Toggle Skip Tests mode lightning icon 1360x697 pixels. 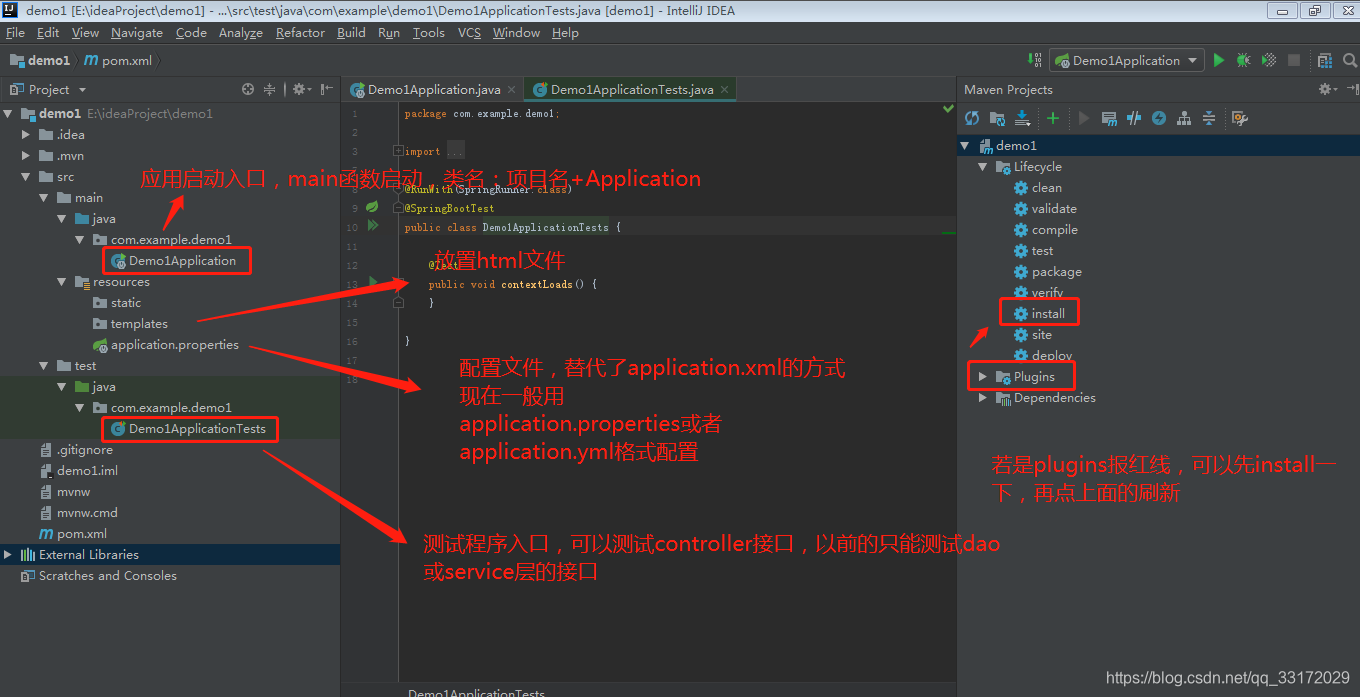[x=1159, y=118]
